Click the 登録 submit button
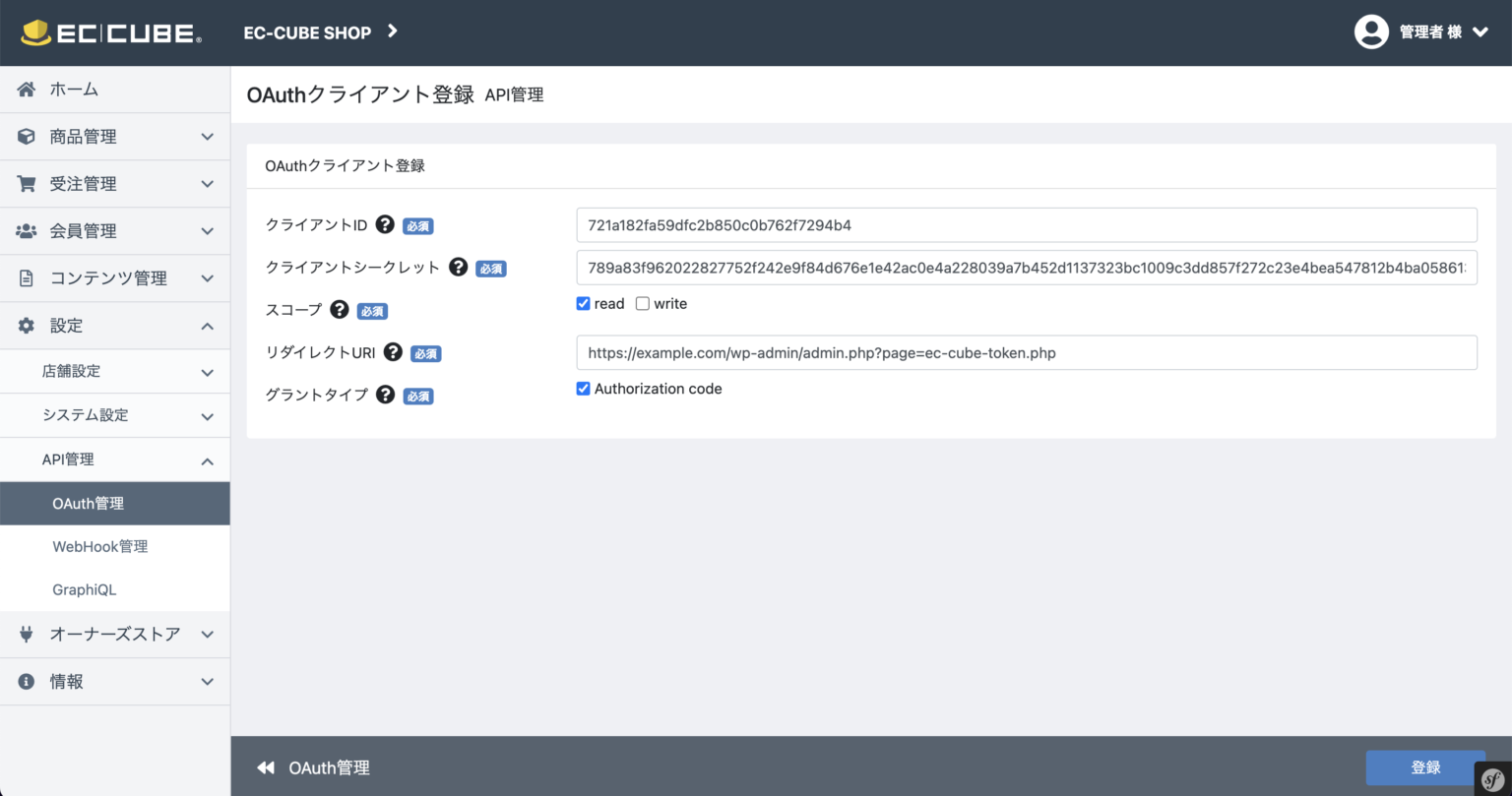 (x=1425, y=767)
